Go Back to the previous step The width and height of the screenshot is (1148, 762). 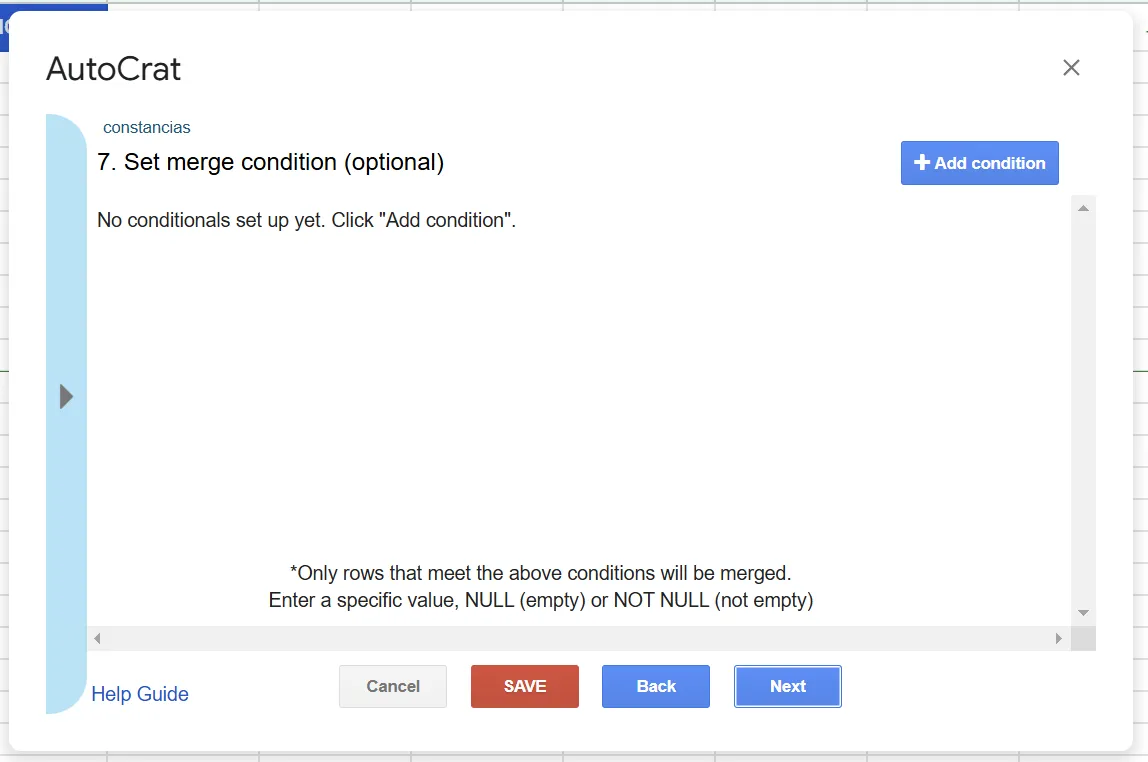[x=656, y=687]
